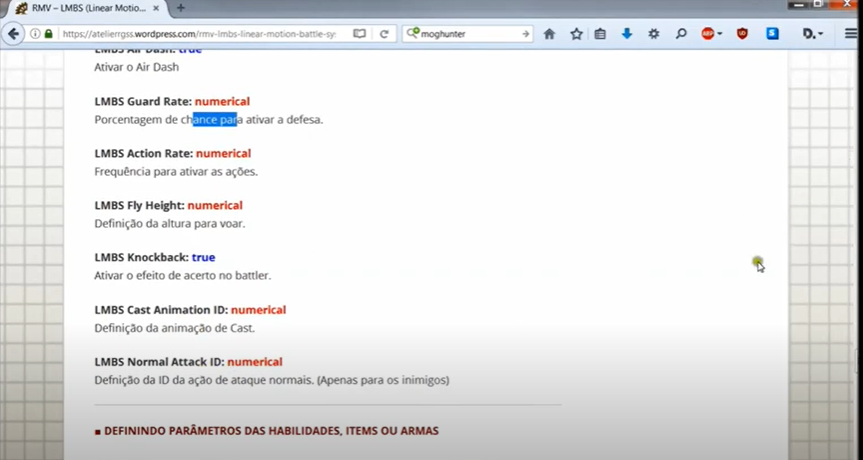Click the highlighted text "ance par"

[x=215, y=119]
